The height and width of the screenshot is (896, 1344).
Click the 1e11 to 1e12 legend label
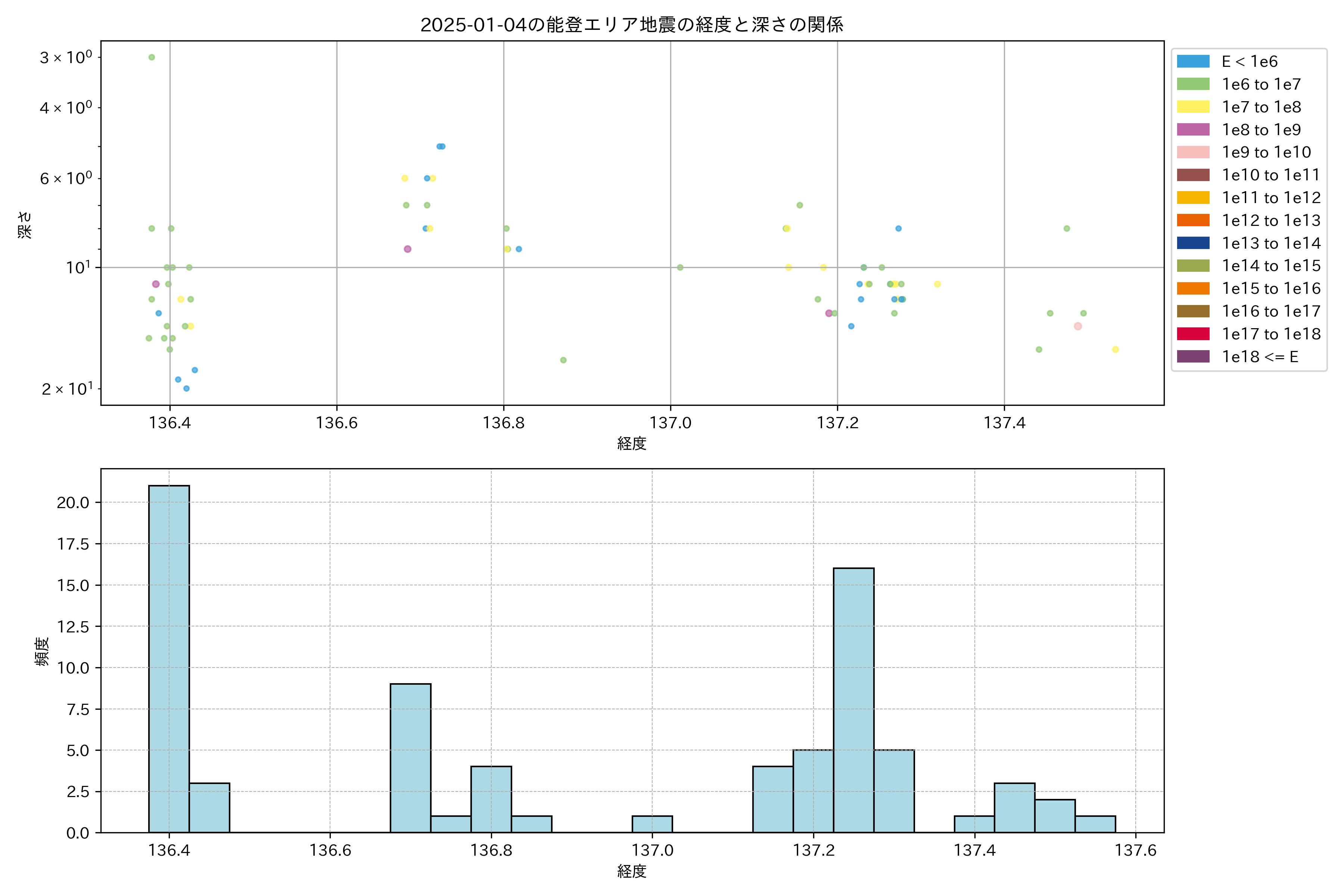(x=1271, y=198)
